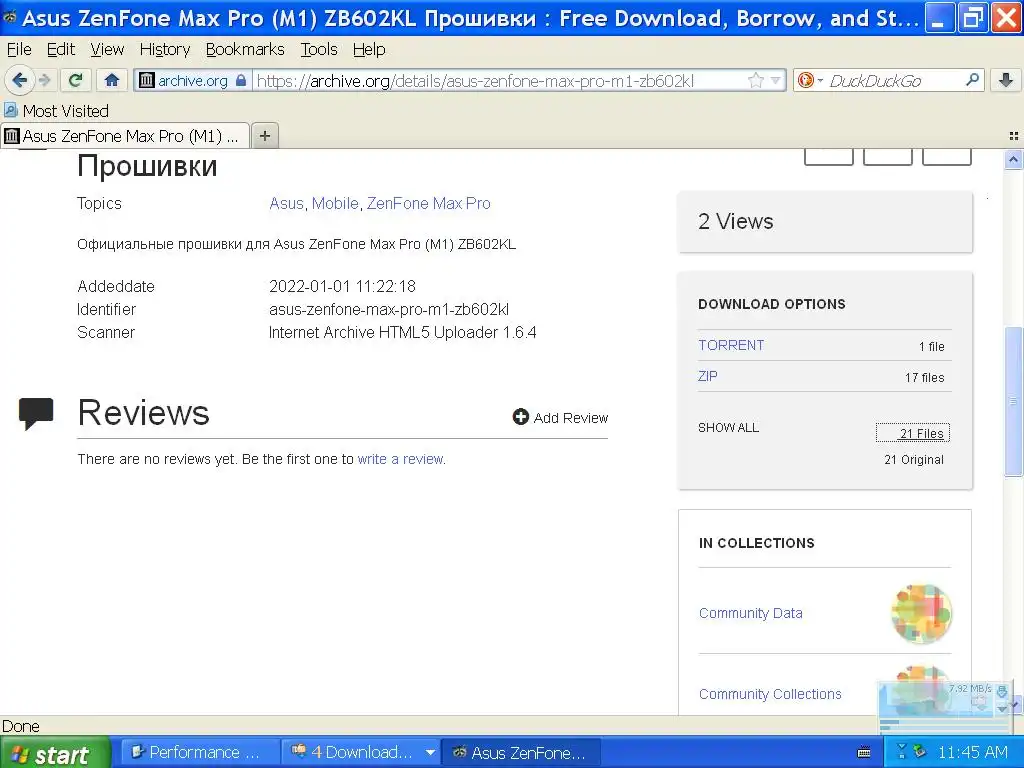
Task: Click the identifier value asus-zenfone-max-pro-m1-zb602kl
Action: (x=389, y=310)
